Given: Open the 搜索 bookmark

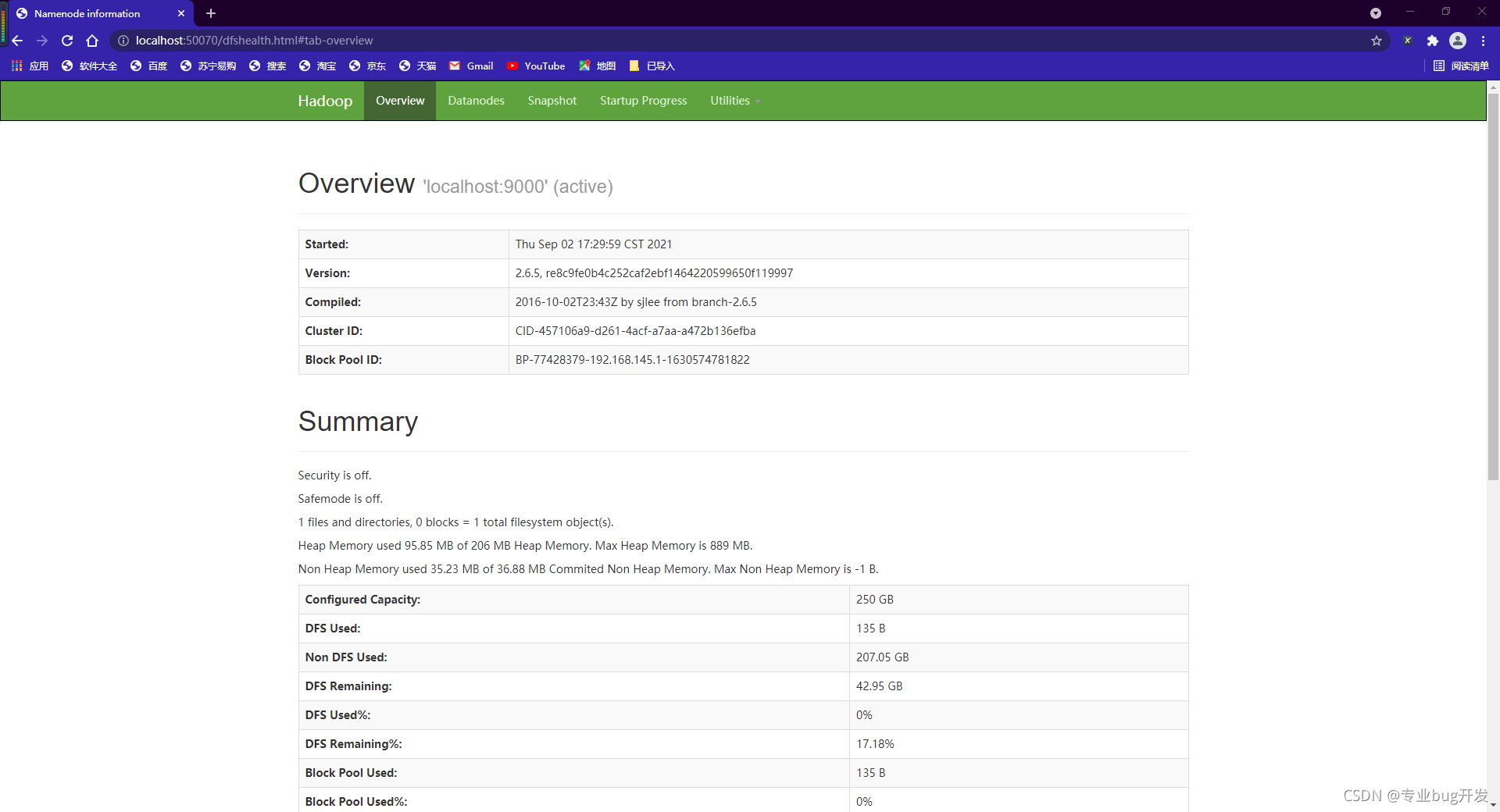Looking at the screenshot, I should [267, 66].
